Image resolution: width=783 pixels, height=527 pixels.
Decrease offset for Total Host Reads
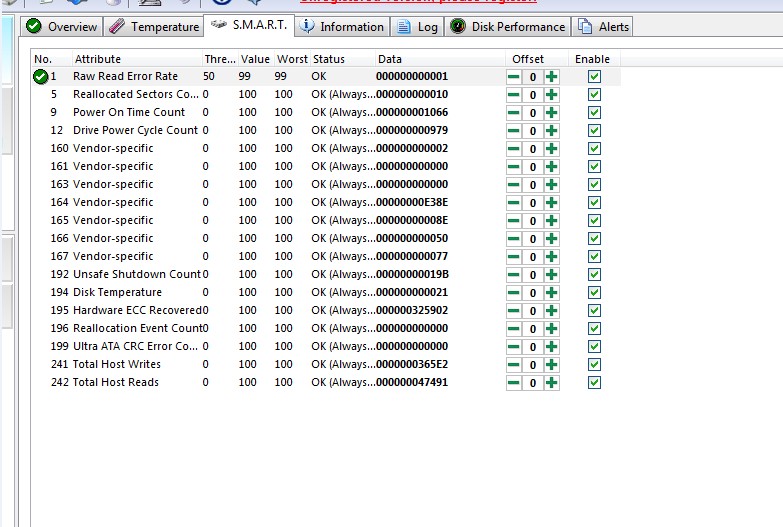click(513, 383)
